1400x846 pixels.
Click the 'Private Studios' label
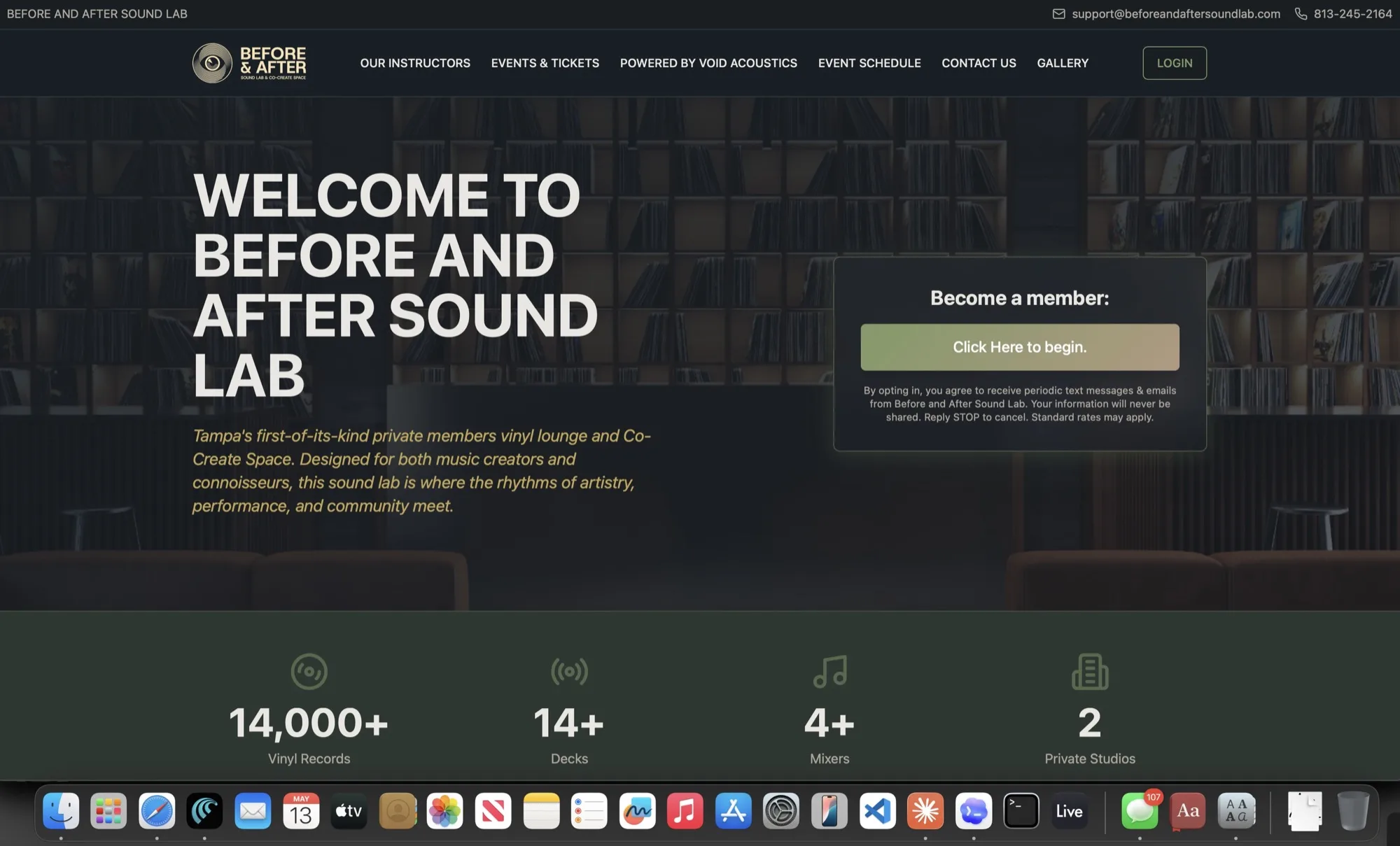tap(1090, 759)
